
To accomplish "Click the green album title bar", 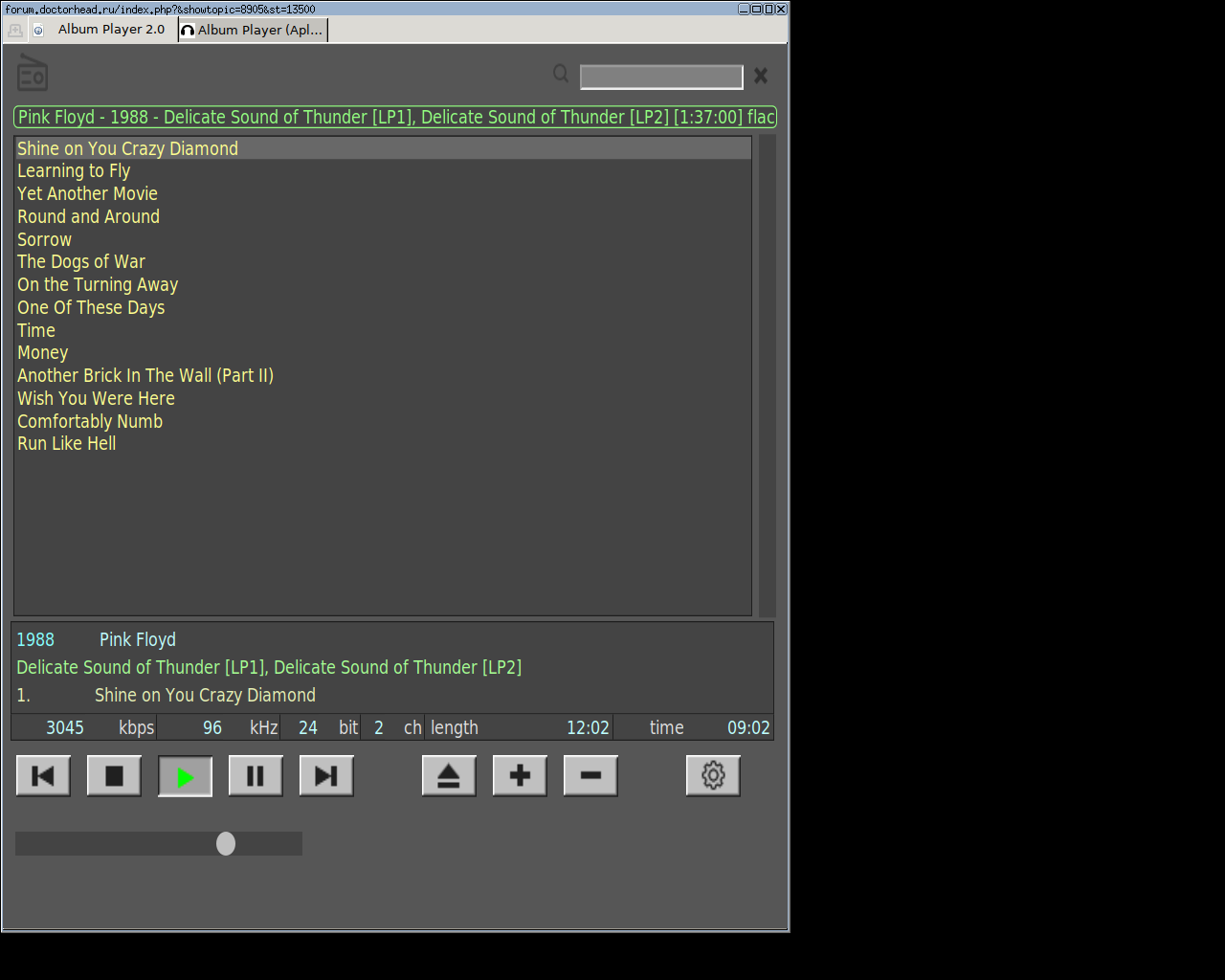I will pos(395,117).
